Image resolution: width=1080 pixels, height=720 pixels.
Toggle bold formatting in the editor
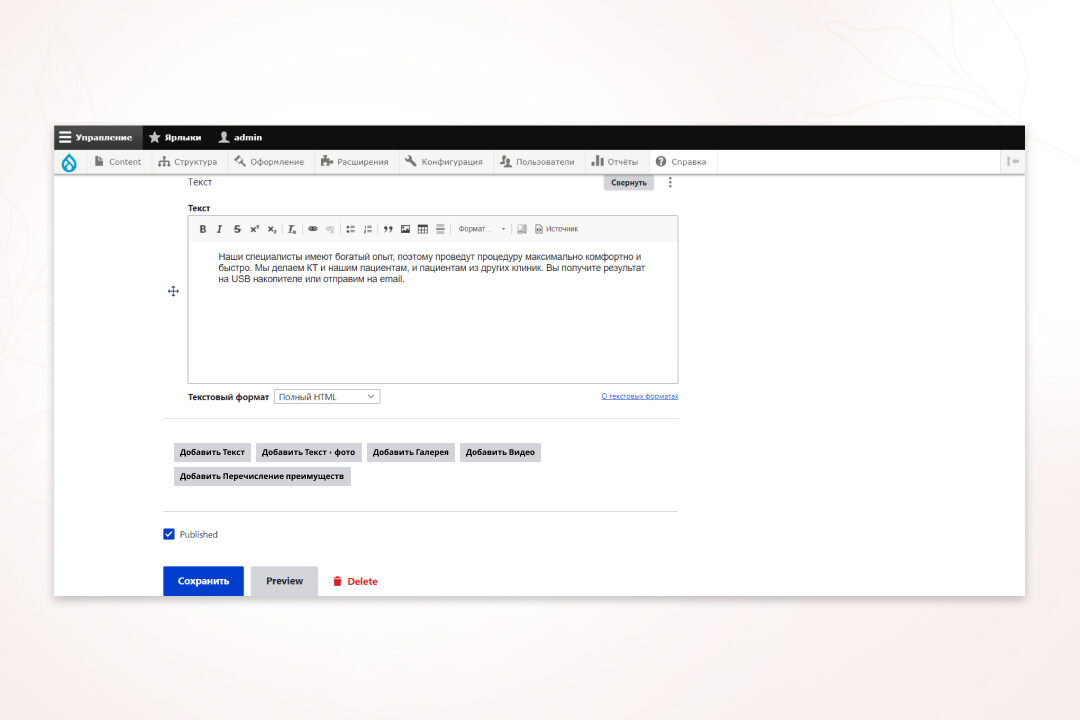point(203,229)
